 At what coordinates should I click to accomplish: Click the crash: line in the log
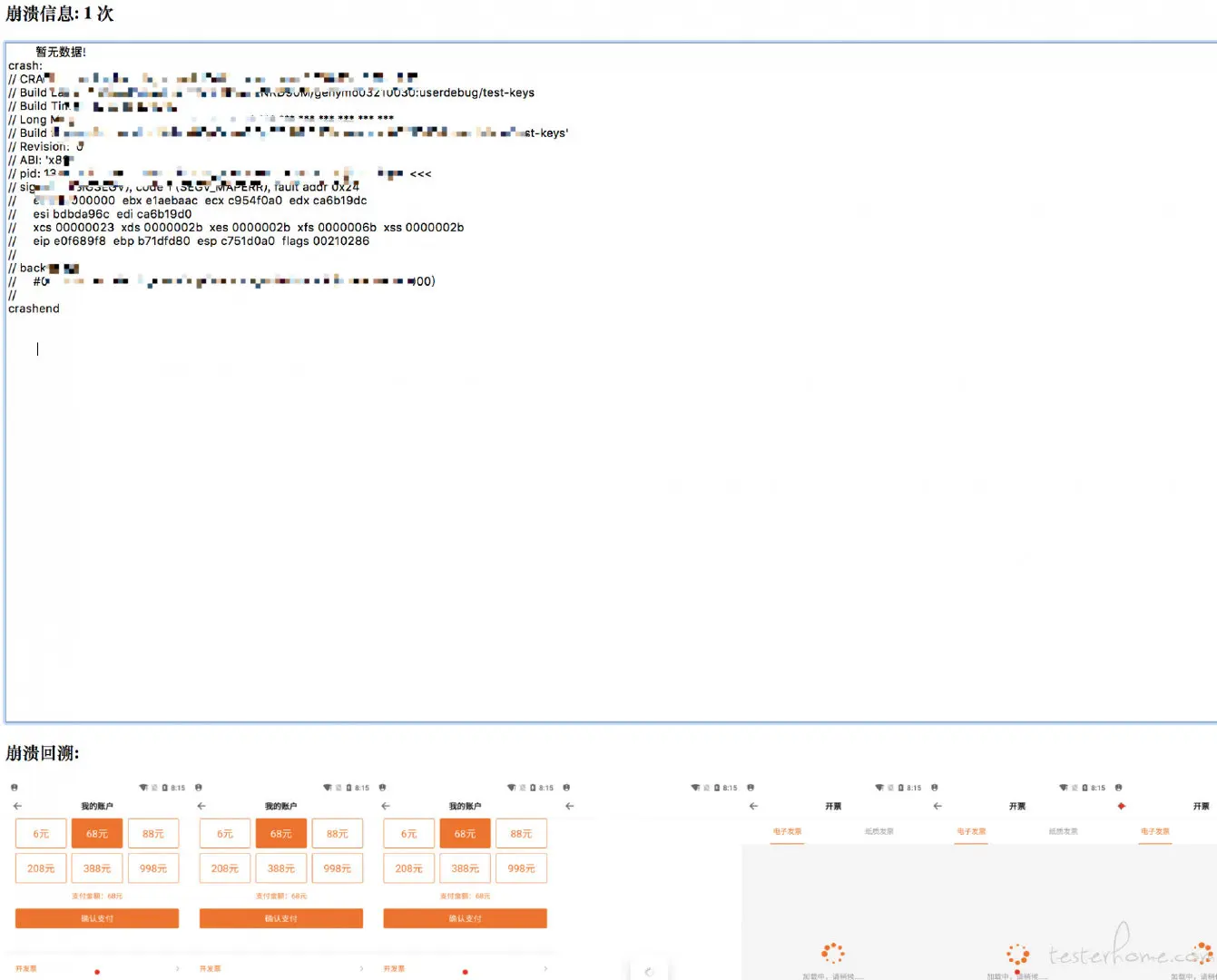[25, 65]
